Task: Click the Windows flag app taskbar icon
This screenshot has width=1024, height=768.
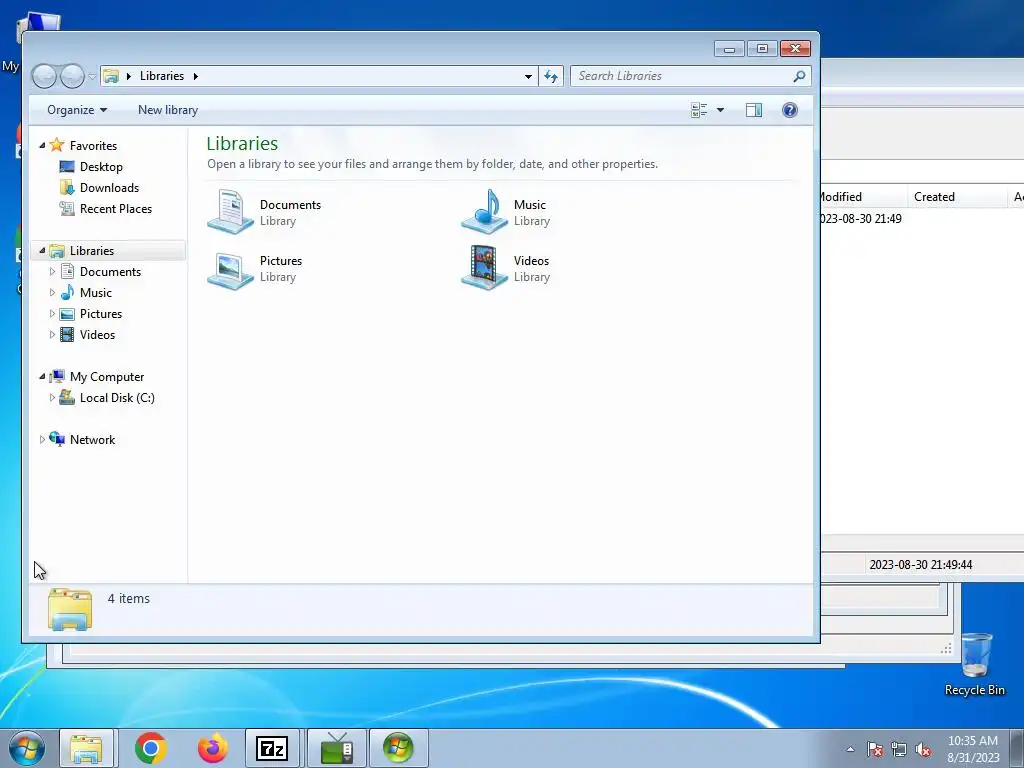Action: [x=398, y=748]
